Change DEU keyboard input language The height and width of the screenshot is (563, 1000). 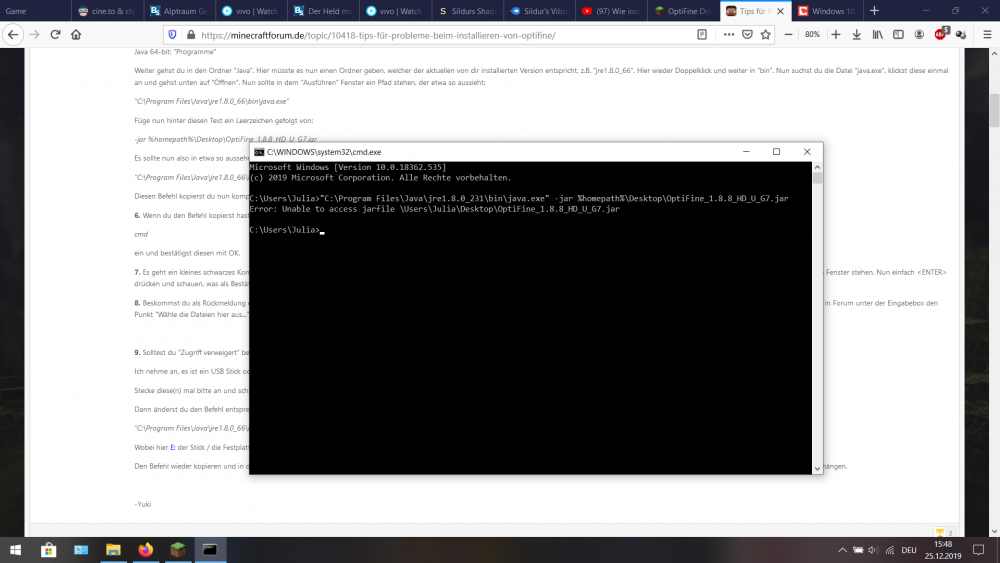909,550
